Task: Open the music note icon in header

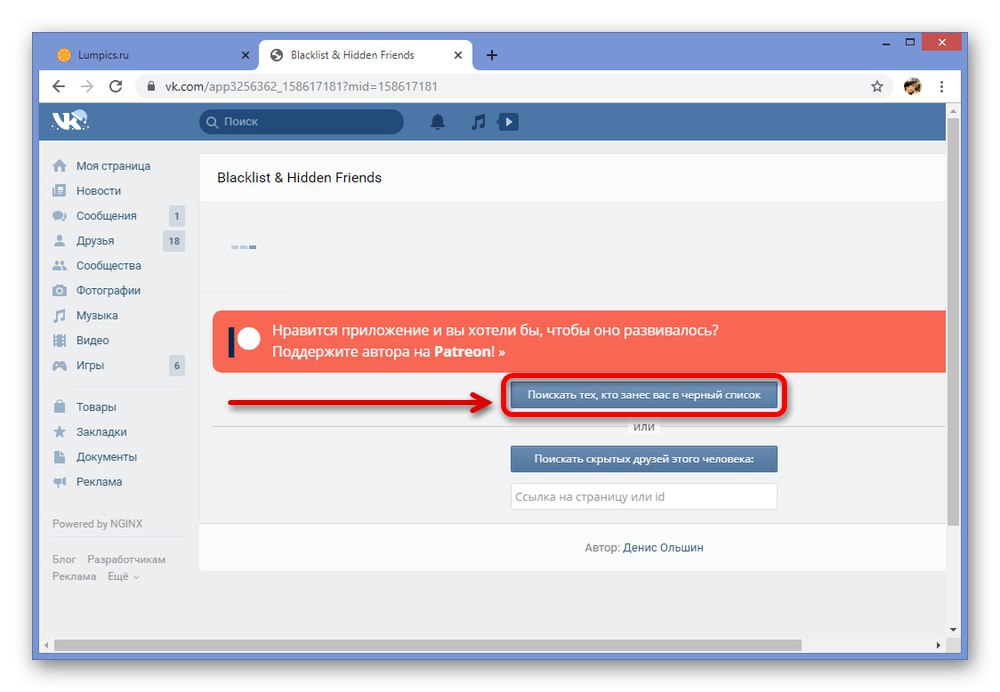Action: point(478,122)
